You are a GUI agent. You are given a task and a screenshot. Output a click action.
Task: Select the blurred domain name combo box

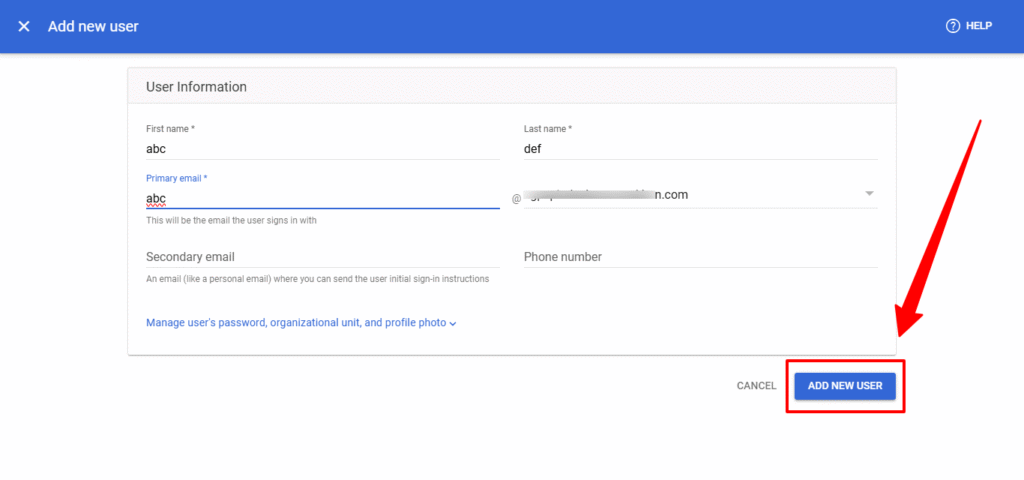coord(690,195)
